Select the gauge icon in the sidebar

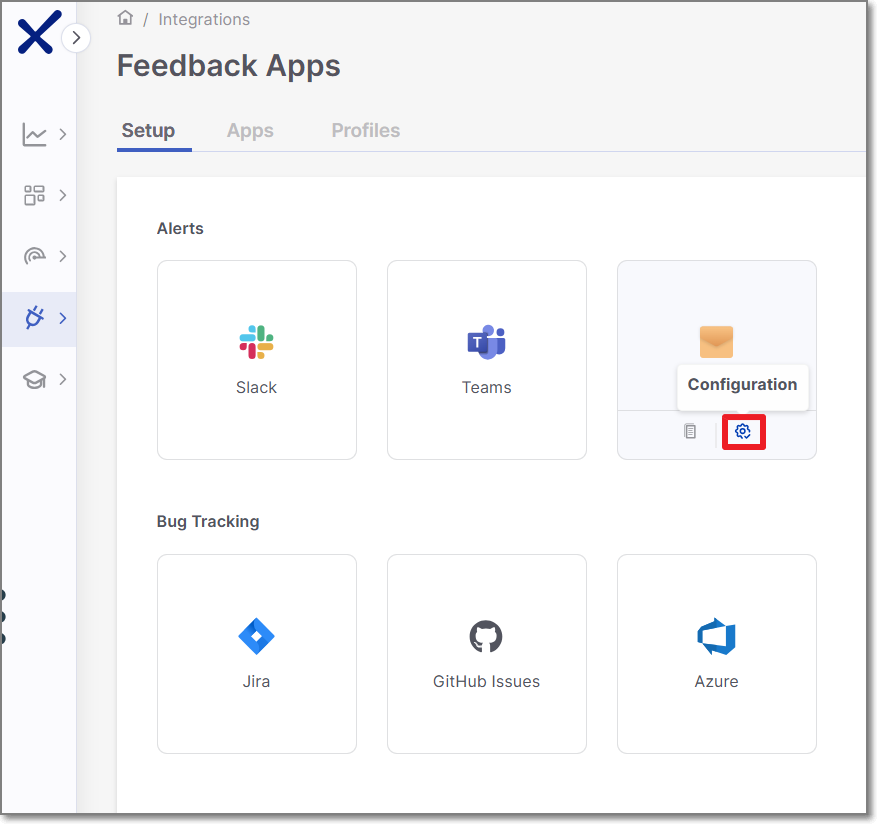click(x=35, y=256)
